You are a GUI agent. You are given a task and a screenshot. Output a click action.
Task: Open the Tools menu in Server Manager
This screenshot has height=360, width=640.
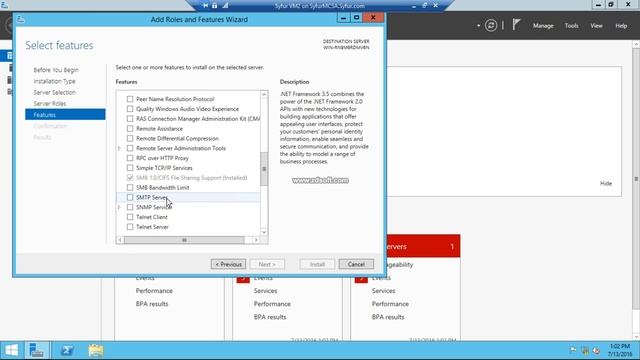(571, 26)
